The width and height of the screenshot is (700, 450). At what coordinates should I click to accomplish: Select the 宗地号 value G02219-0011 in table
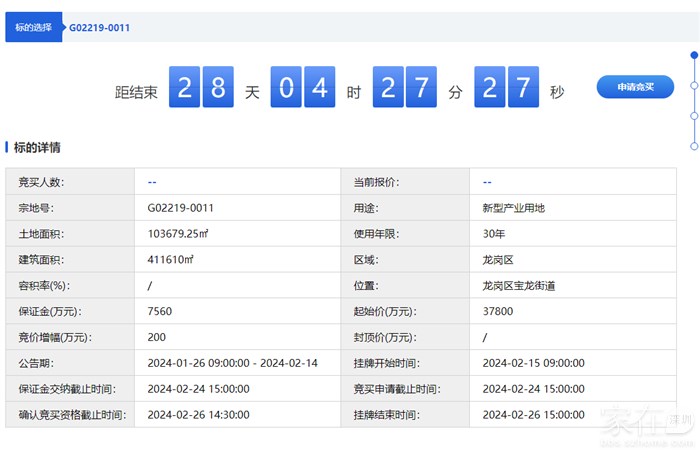[181, 208]
